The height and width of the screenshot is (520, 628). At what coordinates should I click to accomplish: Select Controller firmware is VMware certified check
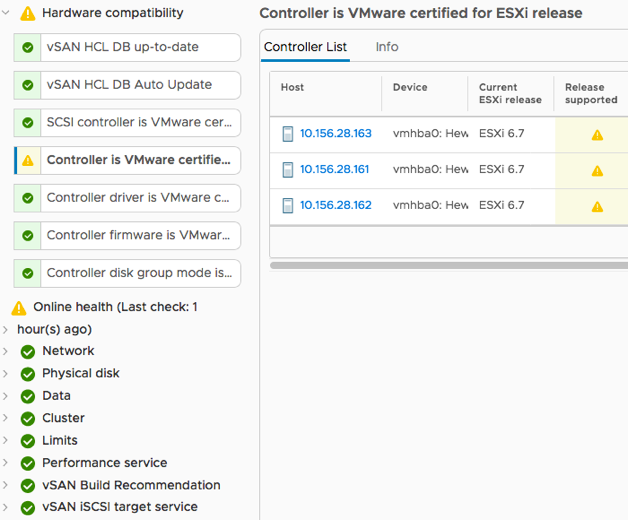(128, 235)
